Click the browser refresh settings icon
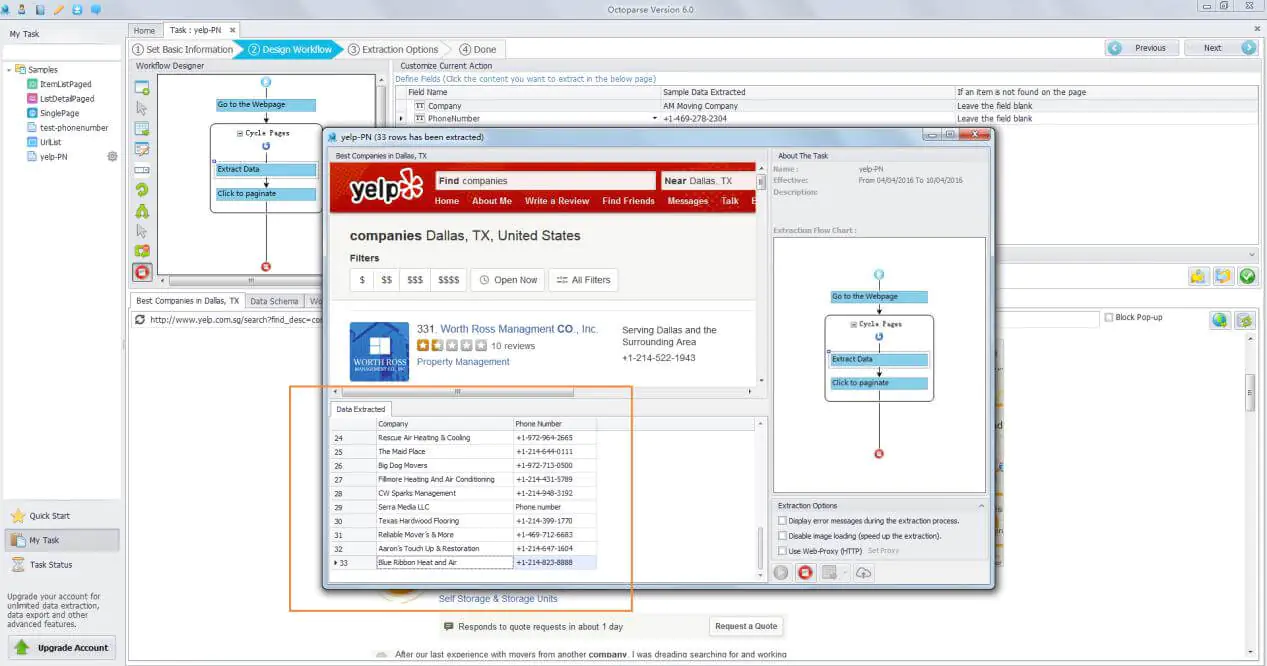1267x666 pixels. (x=1244, y=320)
